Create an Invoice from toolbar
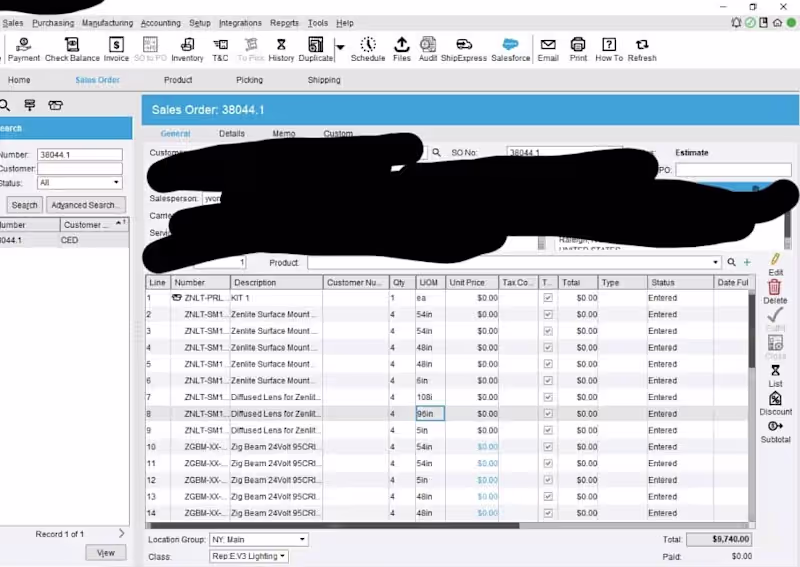800x567 pixels. pos(116,50)
